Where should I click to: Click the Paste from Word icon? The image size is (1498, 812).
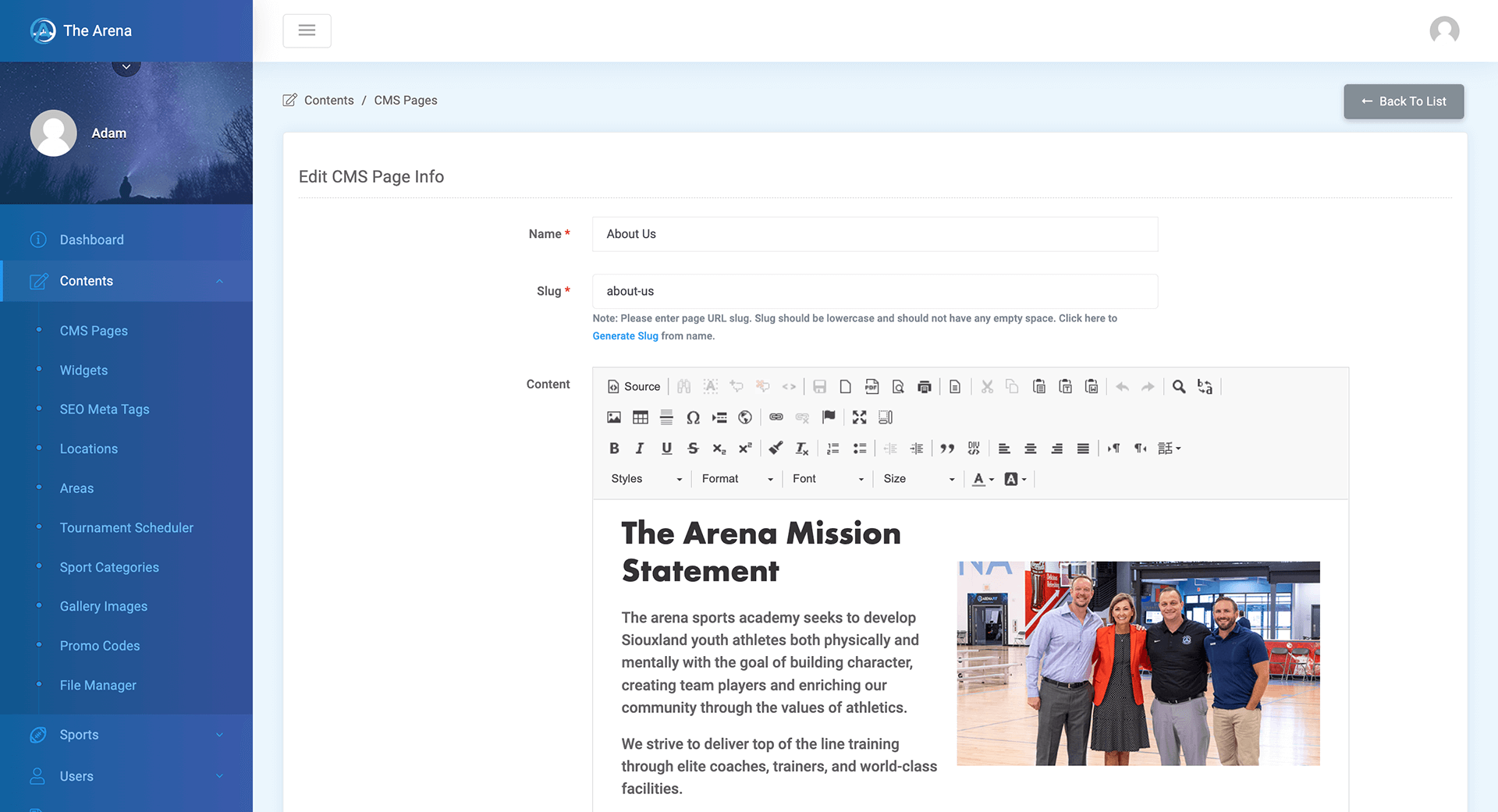(1092, 386)
